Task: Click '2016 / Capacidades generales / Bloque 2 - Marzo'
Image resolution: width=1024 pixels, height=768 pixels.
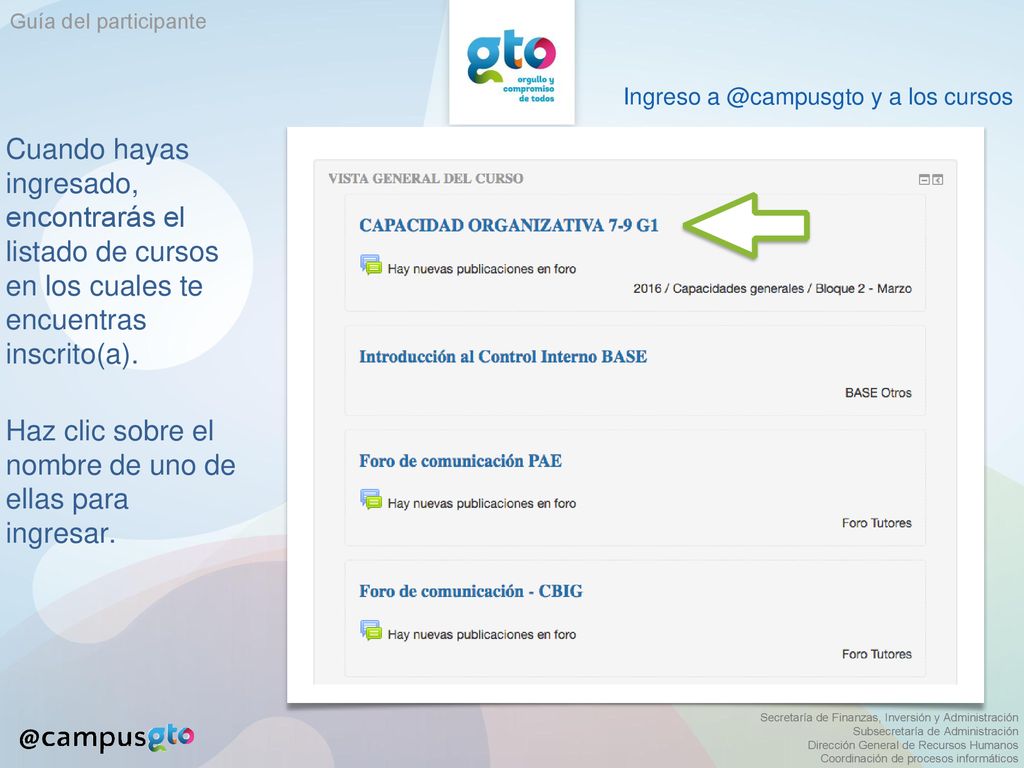Action: click(773, 289)
